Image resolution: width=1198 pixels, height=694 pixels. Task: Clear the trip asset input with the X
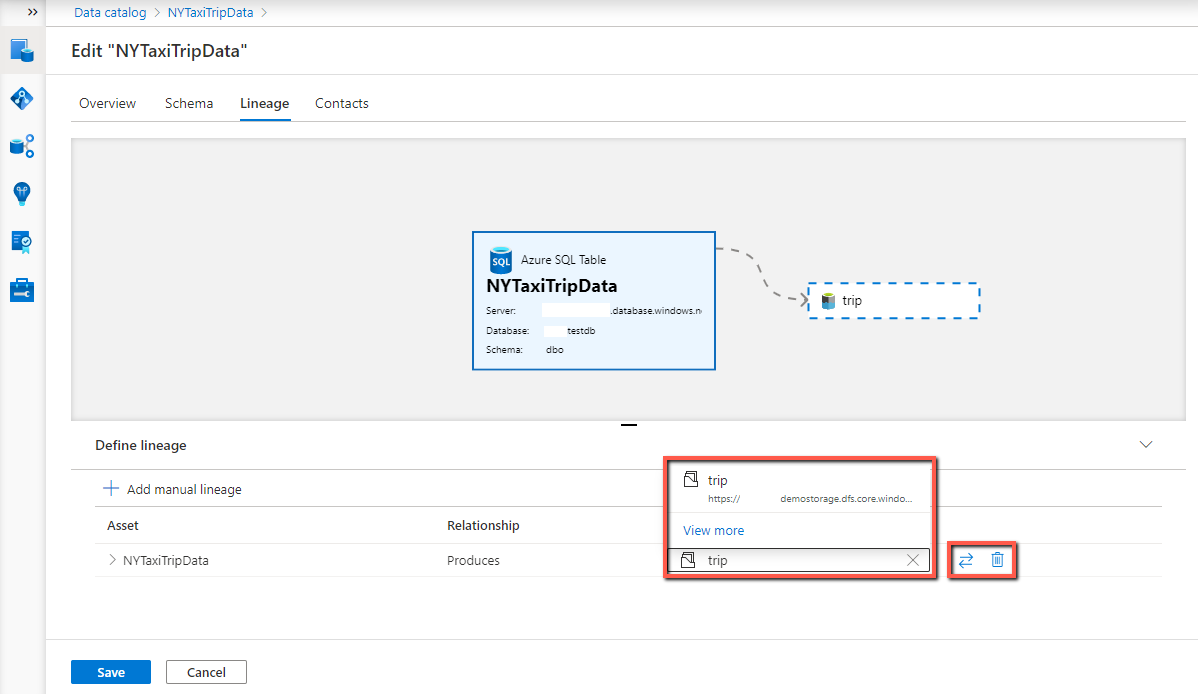[912, 560]
